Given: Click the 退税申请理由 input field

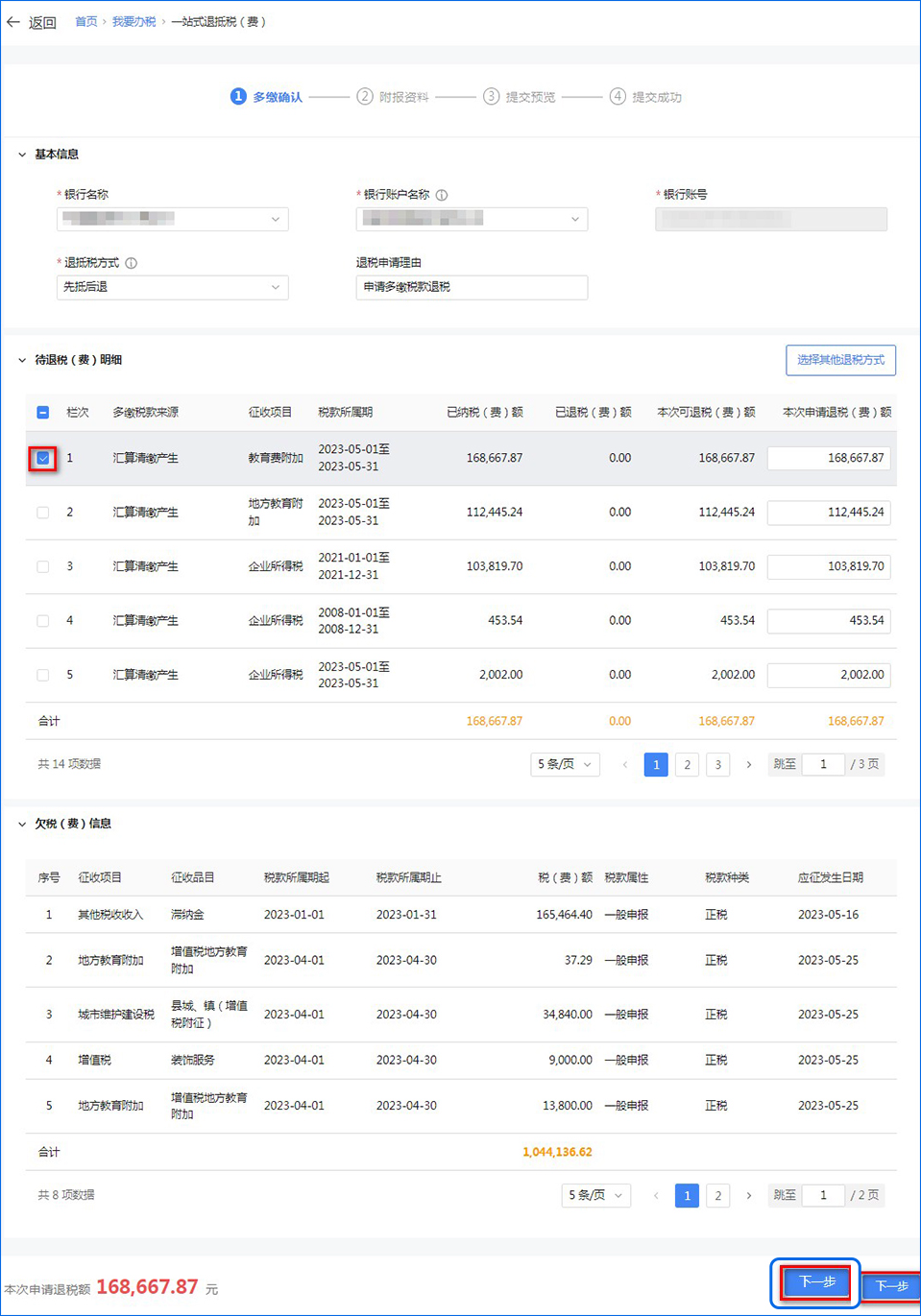Looking at the screenshot, I should coord(472,287).
